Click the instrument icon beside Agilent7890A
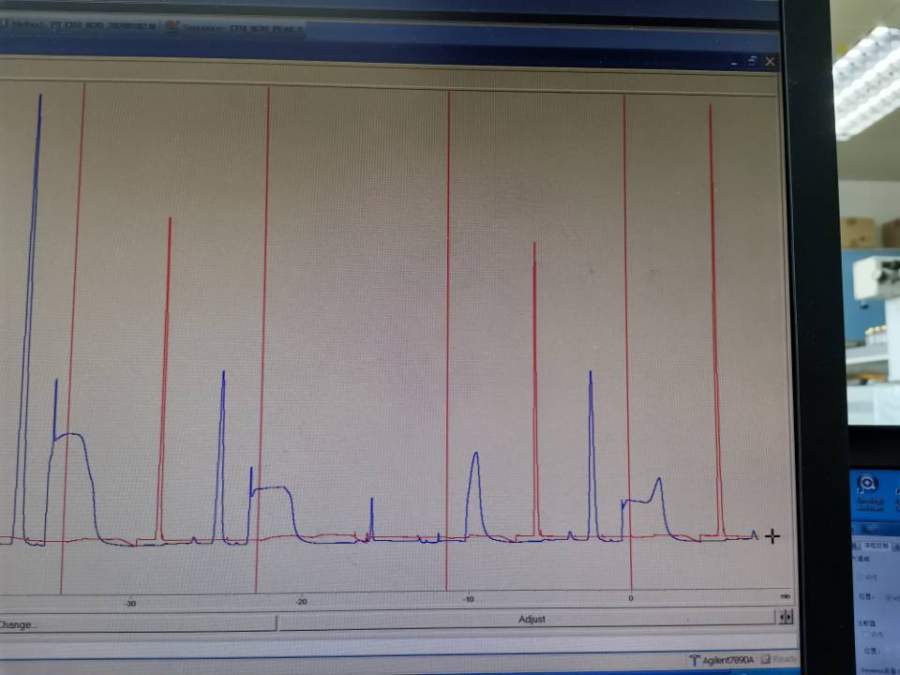900x675 pixels. (695, 660)
